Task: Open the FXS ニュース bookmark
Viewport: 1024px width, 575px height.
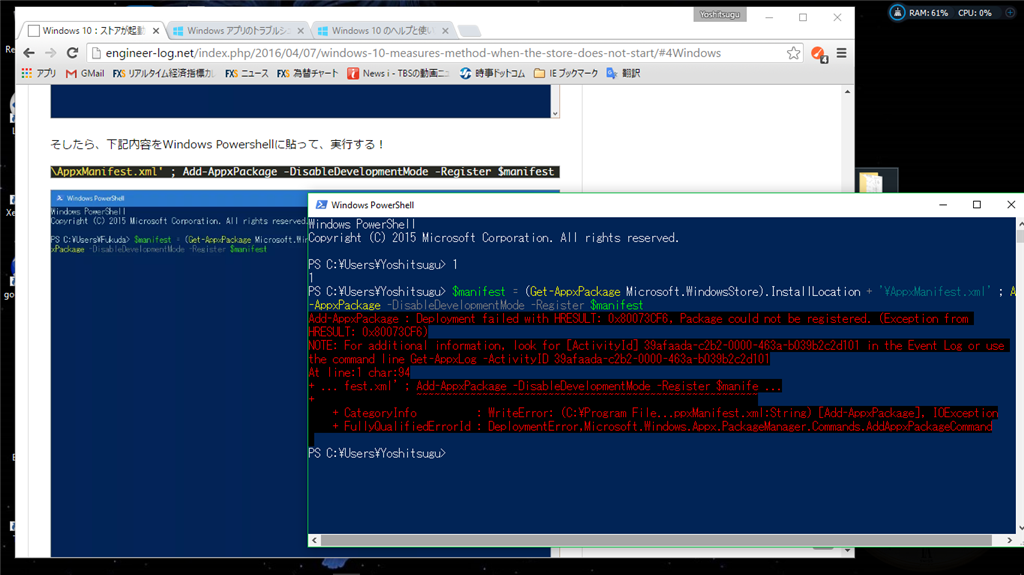Action: click(x=246, y=73)
